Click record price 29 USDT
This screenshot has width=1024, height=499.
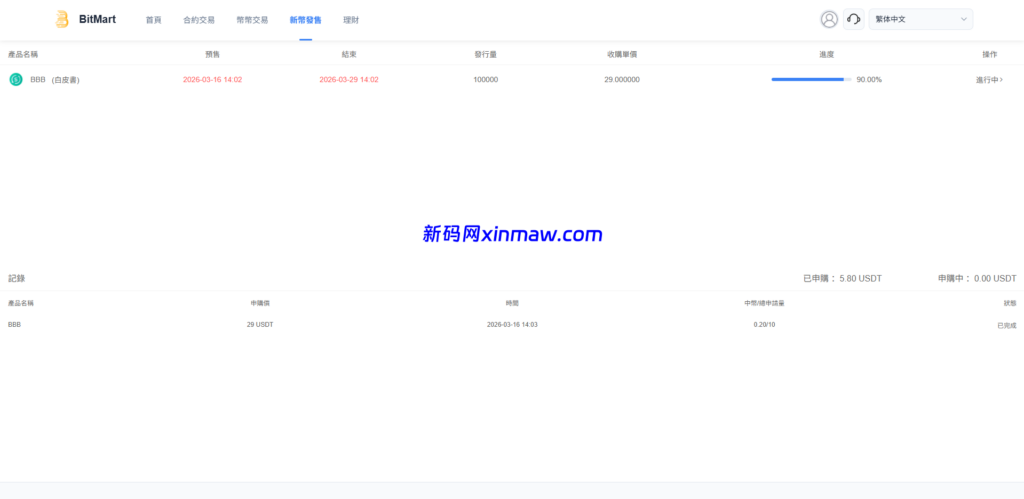(x=260, y=325)
